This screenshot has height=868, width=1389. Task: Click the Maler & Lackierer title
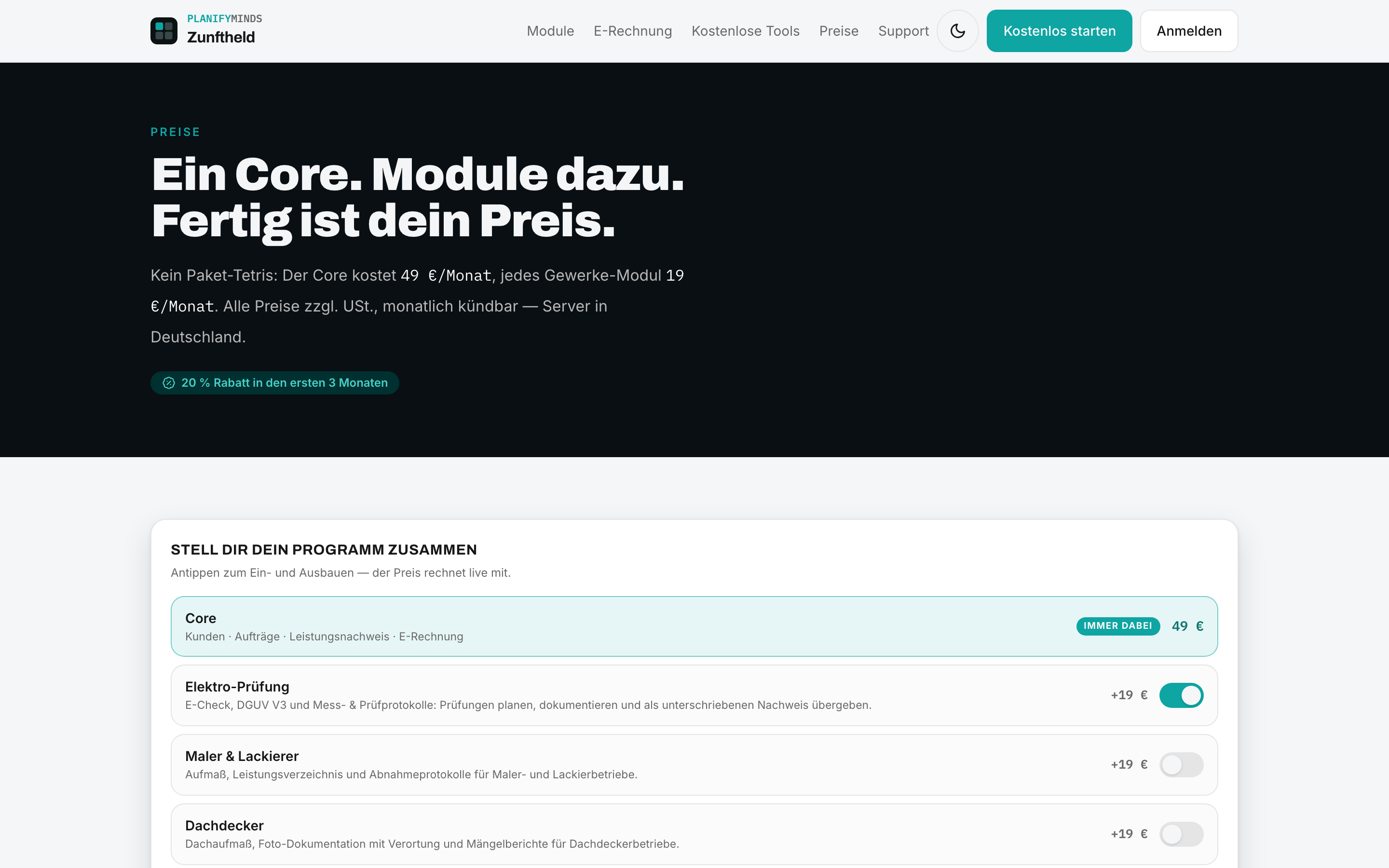click(242, 756)
